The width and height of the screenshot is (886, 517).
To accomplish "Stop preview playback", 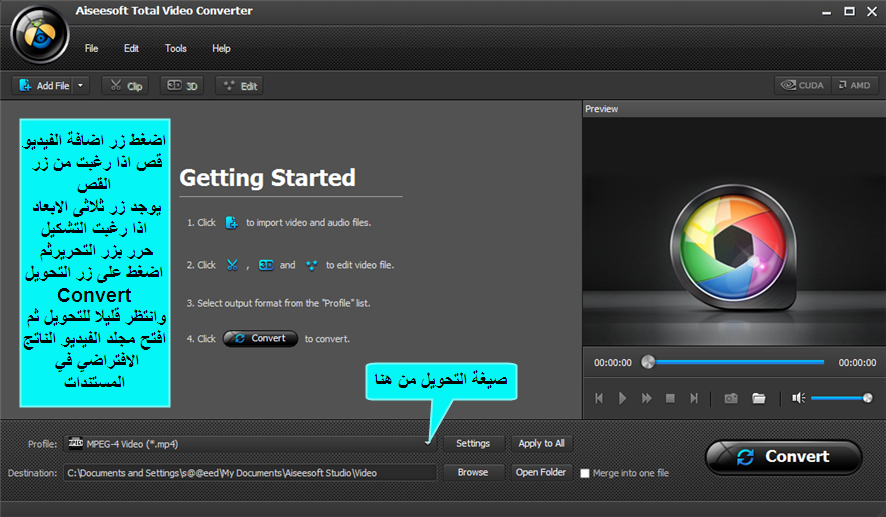I will click(x=670, y=398).
